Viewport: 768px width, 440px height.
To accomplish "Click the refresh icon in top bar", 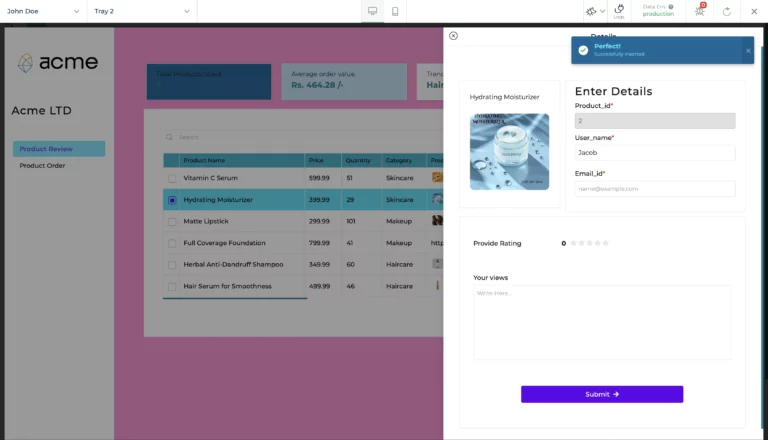I will click(726, 11).
